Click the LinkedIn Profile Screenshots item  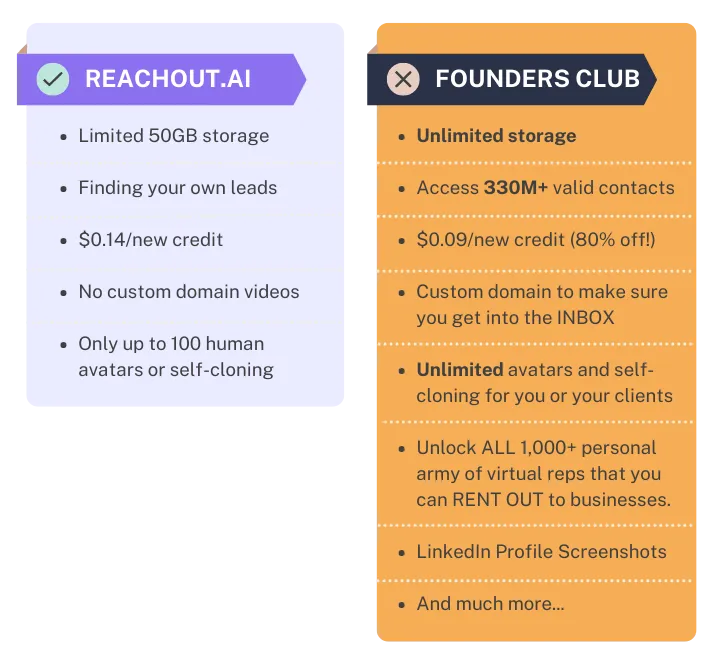(541, 552)
